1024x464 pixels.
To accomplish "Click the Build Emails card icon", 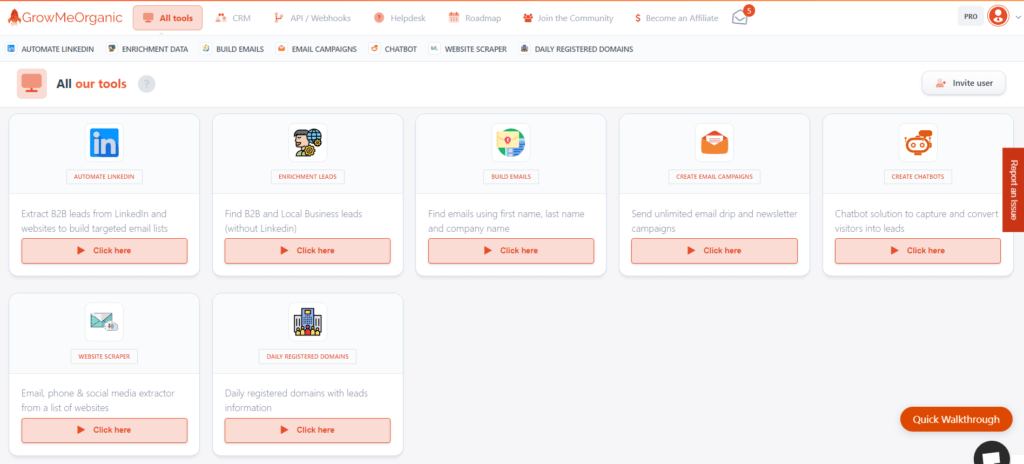I will tap(511, 142).
